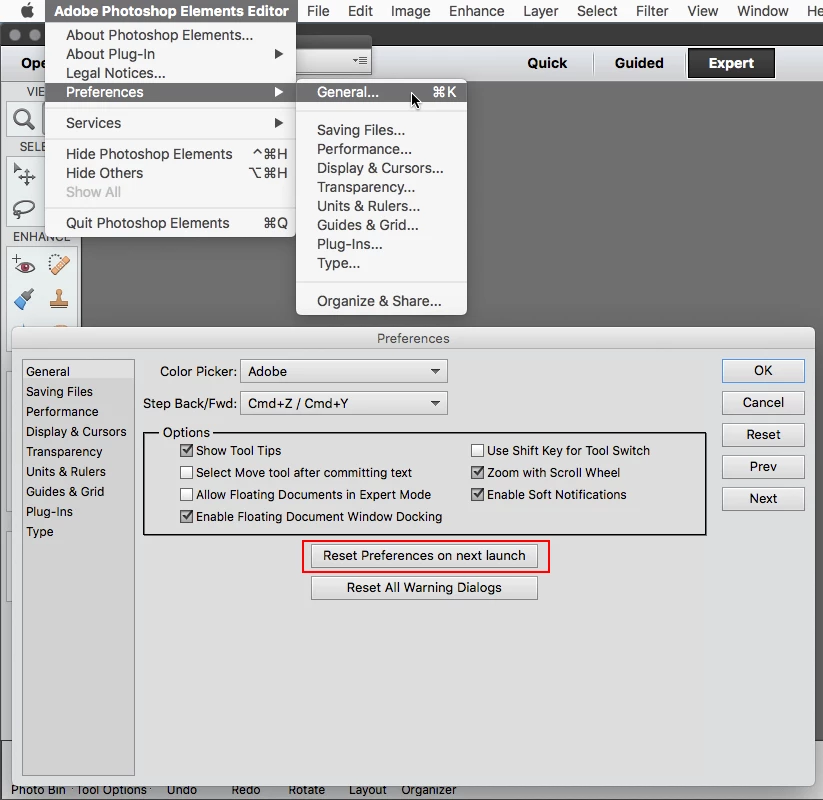
Task: Open the Select menu
Action: [597, 11]
